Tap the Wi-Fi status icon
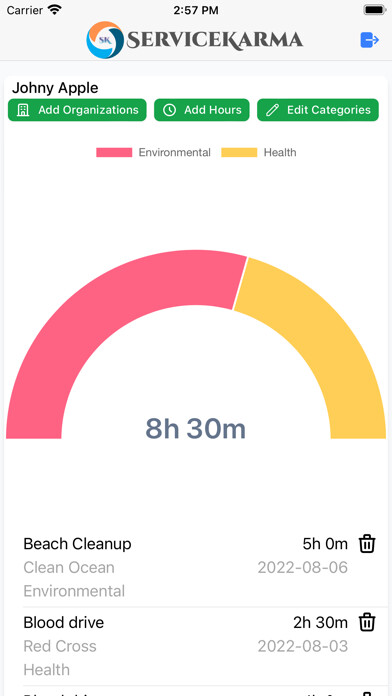The height and width of the screenshot is (696, 392). coord(55,10)
